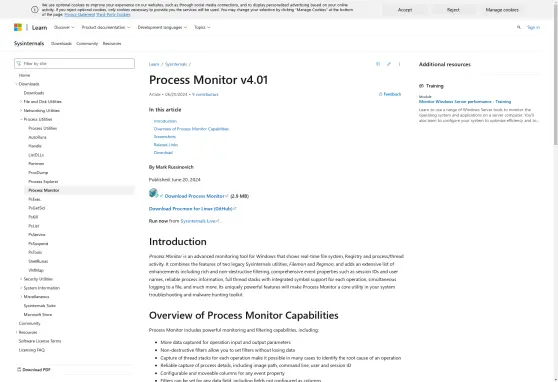Open the Community tab in Sysinternals bar
Screen dimensions: 558x382
tap(87, 43)
